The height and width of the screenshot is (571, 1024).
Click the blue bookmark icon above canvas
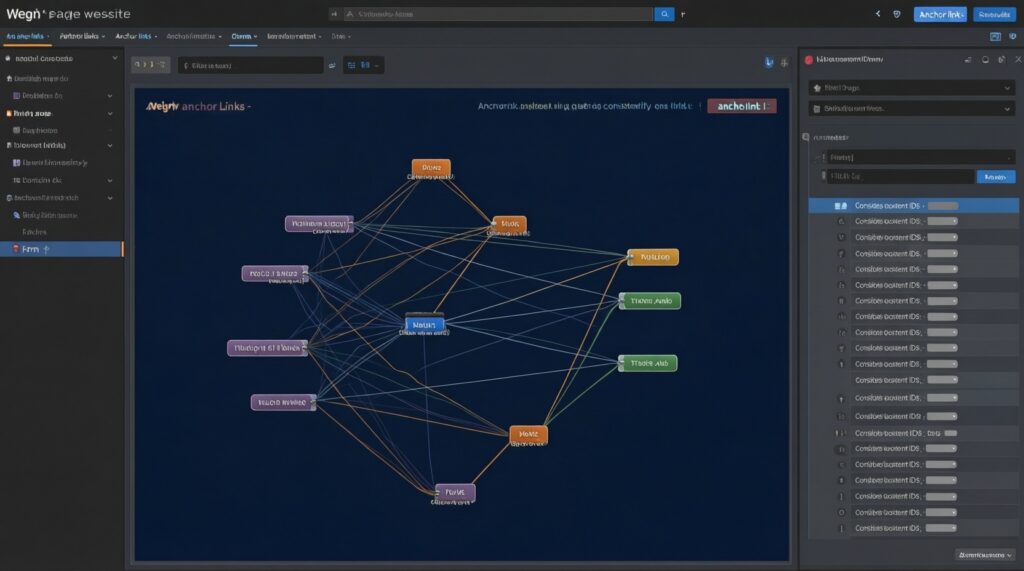[x=768, y=63]
